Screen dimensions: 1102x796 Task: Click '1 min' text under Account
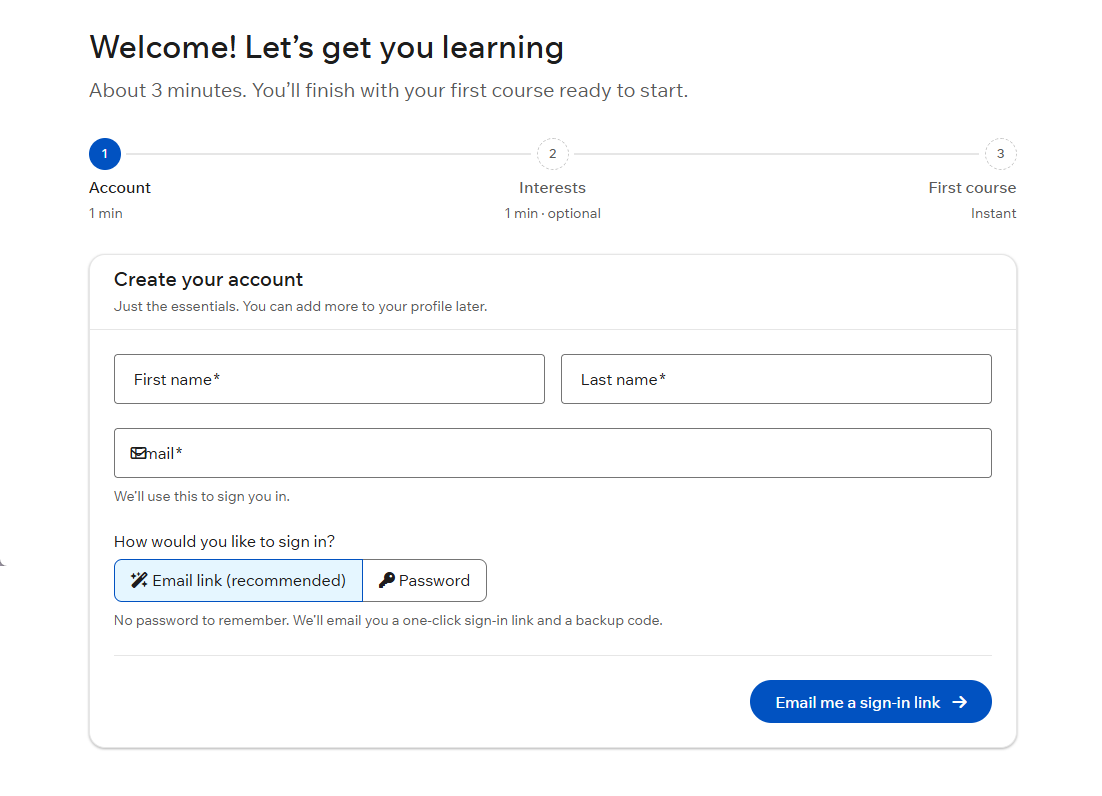(x=105, y=214)
